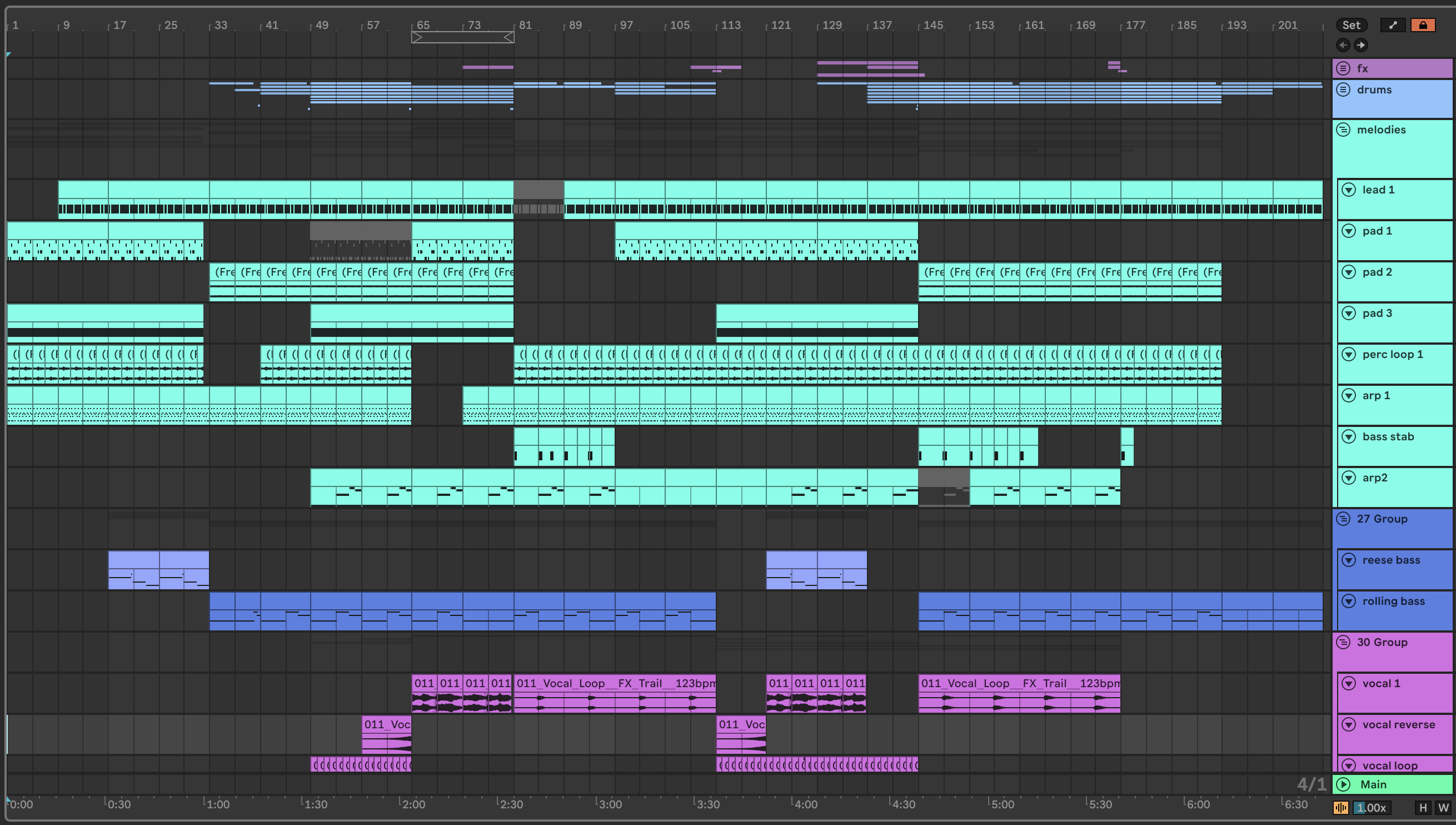
Task: Click 4:30 on the bottom time ruler
Action: [902, 804]
